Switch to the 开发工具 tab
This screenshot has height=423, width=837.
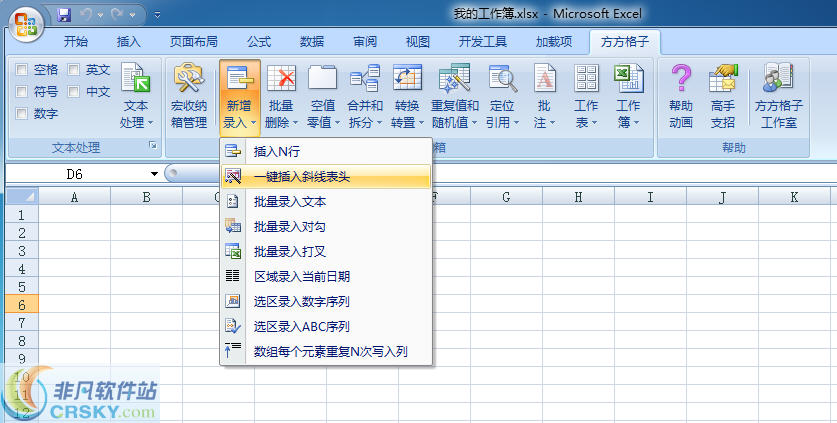click(483, 42)
